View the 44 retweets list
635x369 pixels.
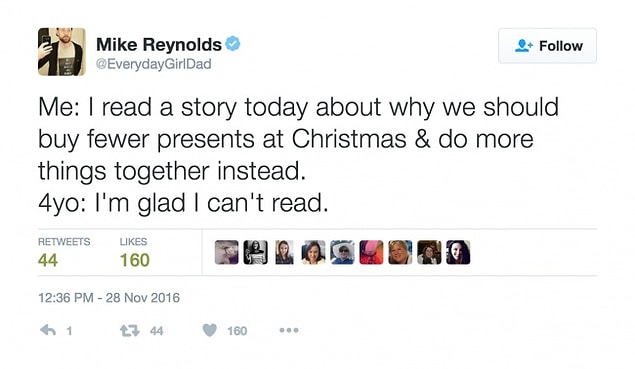[x=48, y=260]
